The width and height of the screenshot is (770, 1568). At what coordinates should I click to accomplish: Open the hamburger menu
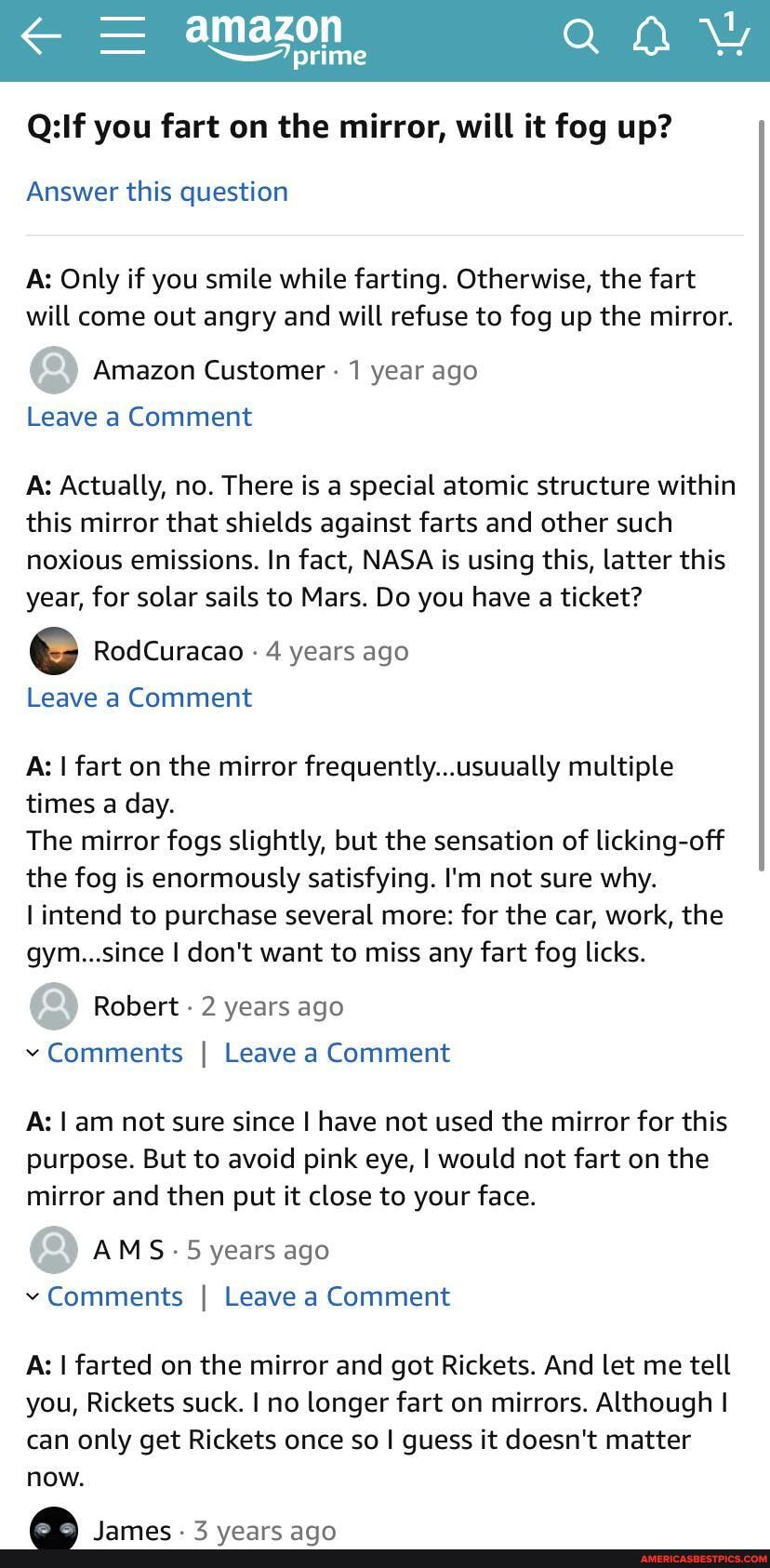[x=122, y=37]
